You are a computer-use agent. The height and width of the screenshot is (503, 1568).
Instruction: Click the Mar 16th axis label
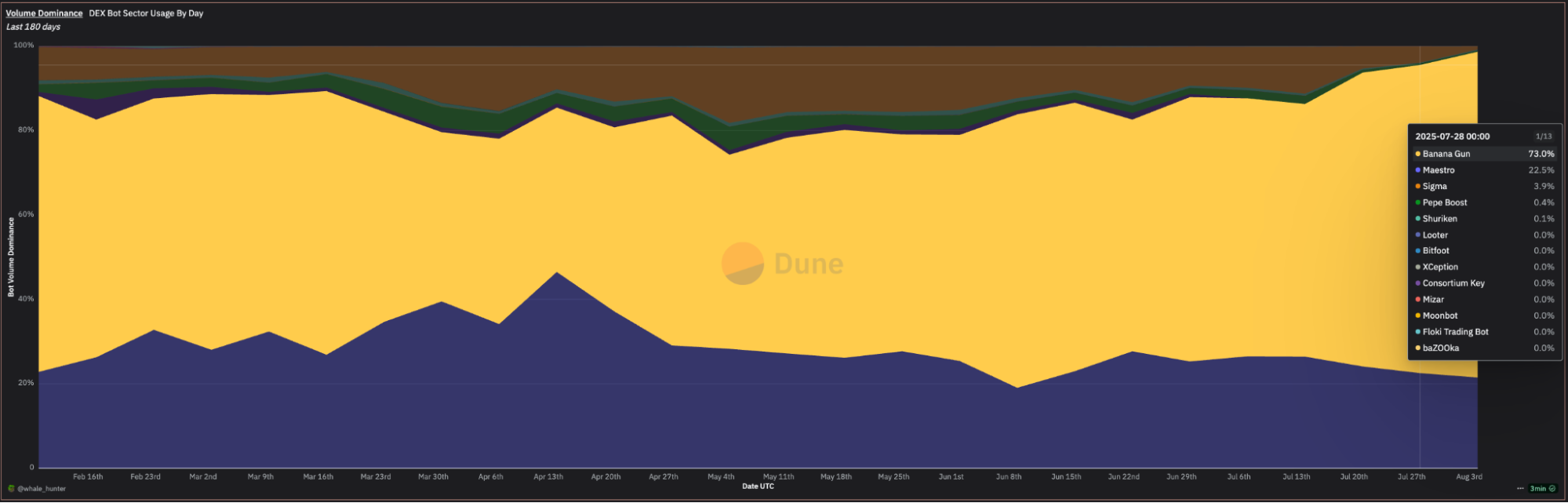pos(318,477)
